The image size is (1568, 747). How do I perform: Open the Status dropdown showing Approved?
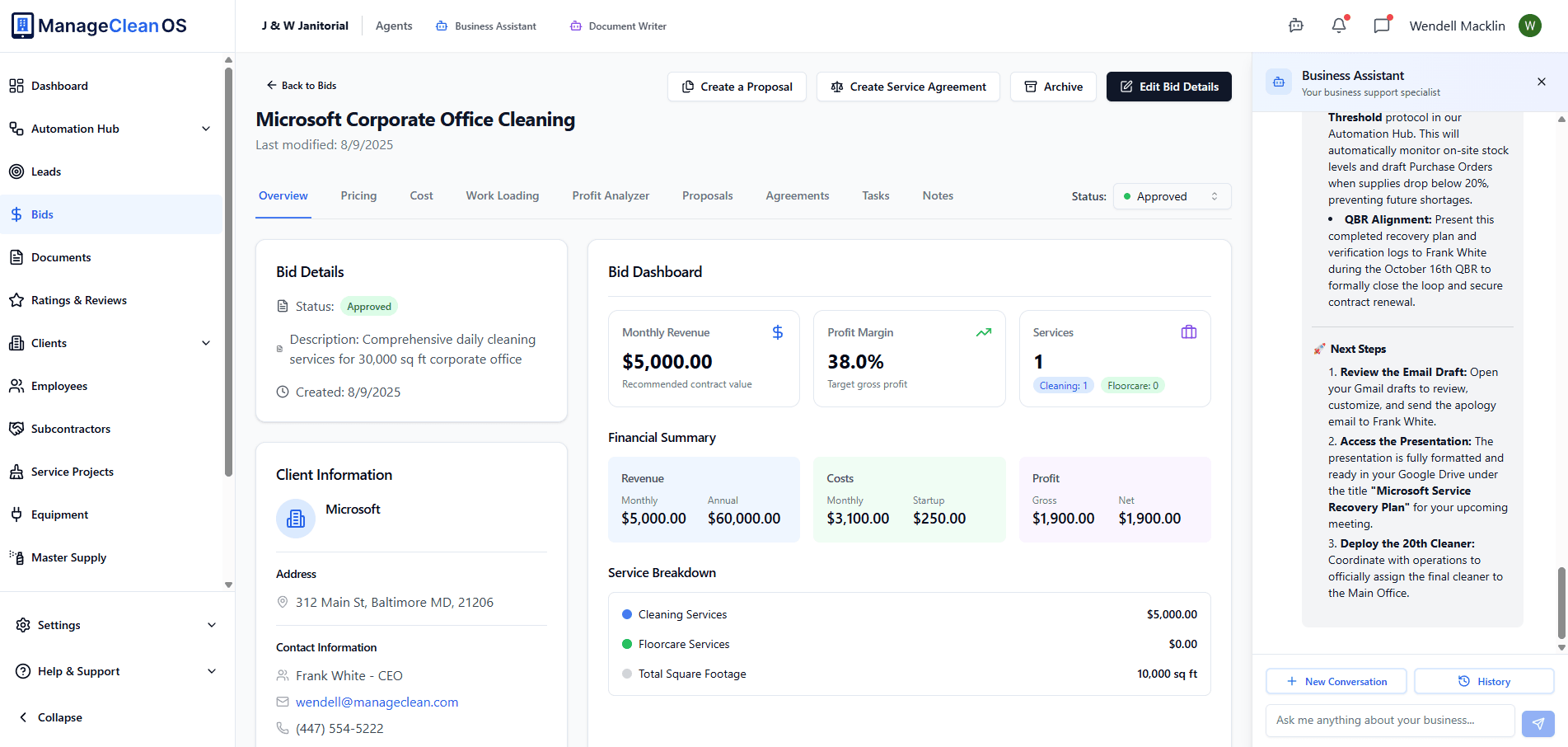pyautogui.click(x=1172, y=196)
